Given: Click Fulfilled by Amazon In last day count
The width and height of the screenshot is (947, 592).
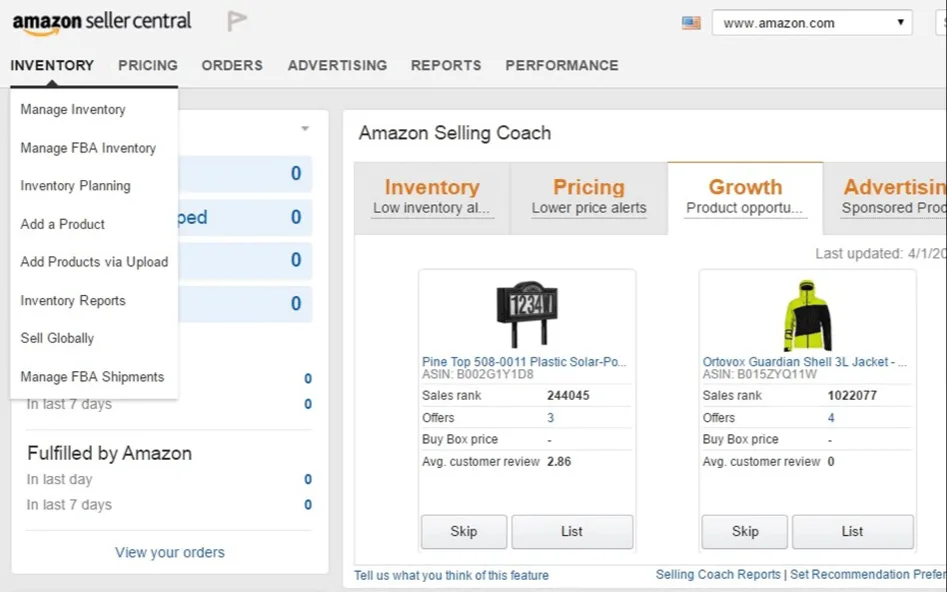Looking at the screenshot, I should tap(308, 479).
